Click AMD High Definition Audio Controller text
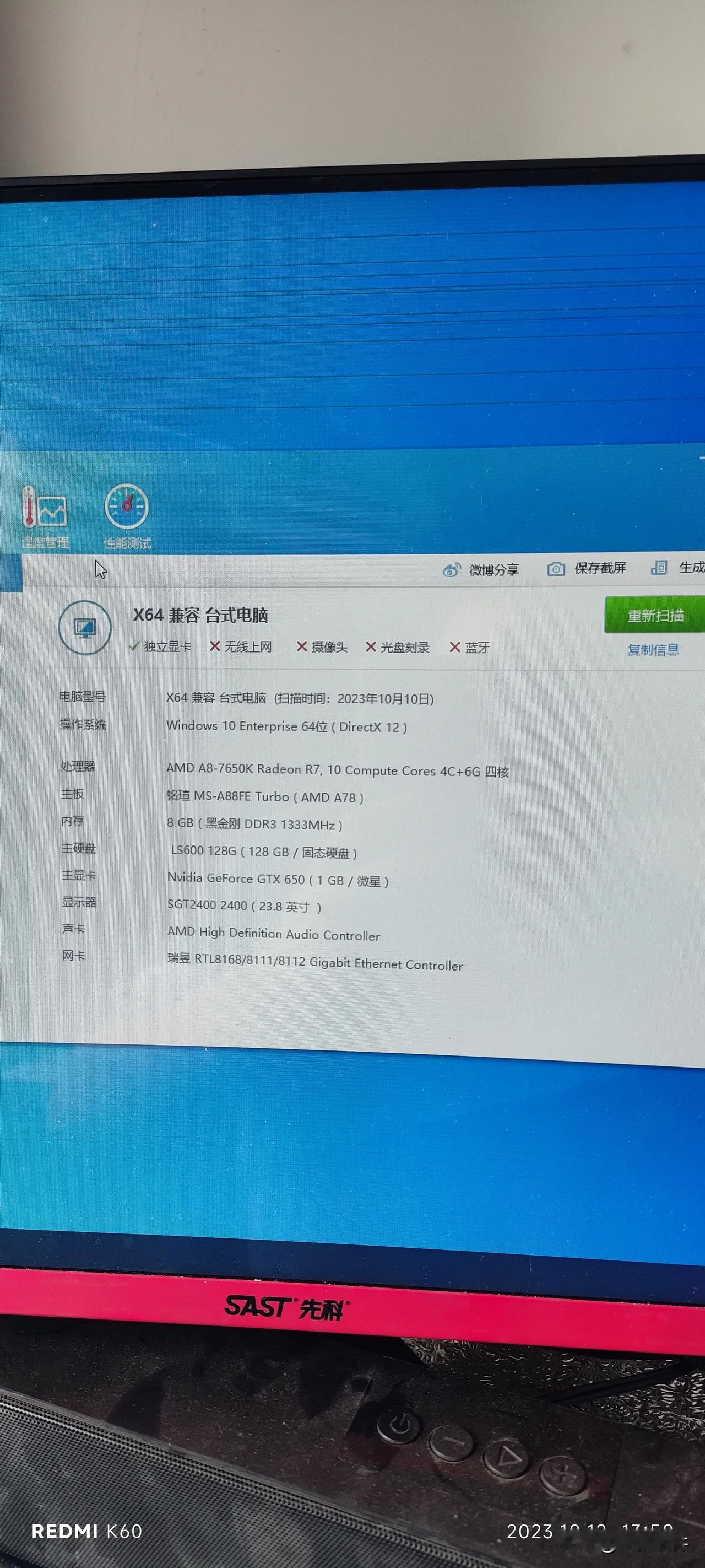Image resolution: width=705 pixels, height=1568 pixels. coord(274,934)
